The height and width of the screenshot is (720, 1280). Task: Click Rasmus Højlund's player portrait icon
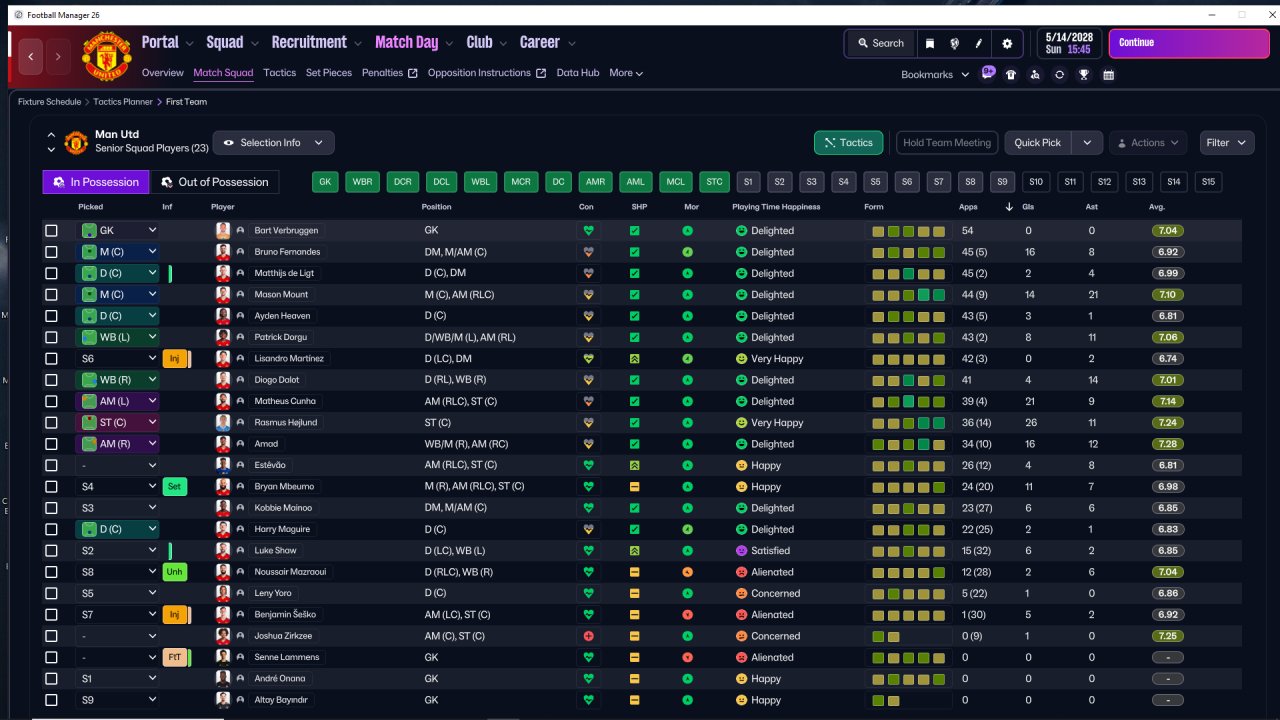click(x=223, y=423)
